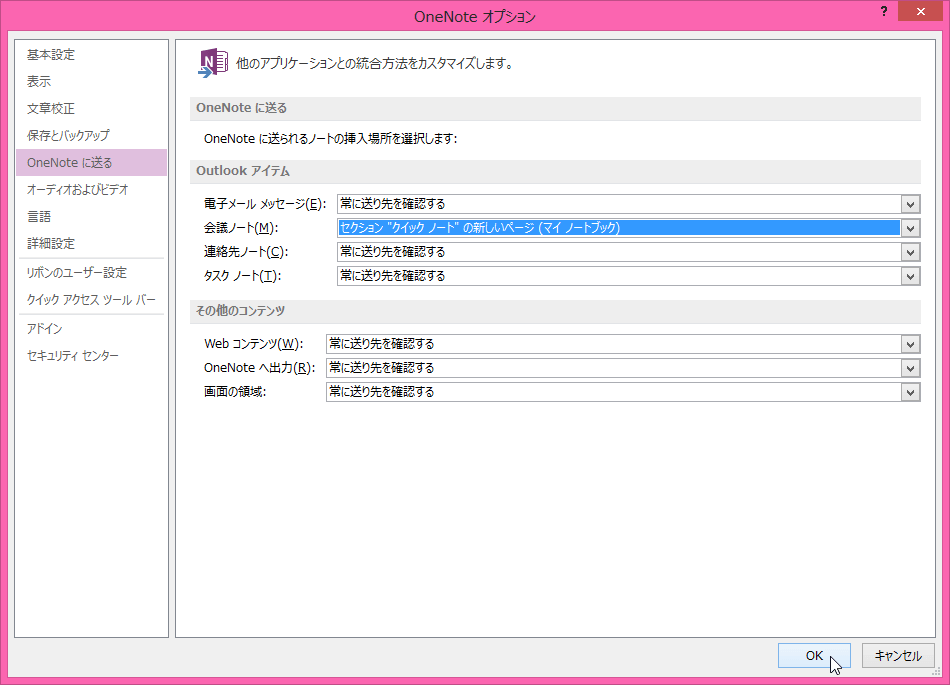Confirm settings with the OK button

pyautogui.click(x=814, y=655)
